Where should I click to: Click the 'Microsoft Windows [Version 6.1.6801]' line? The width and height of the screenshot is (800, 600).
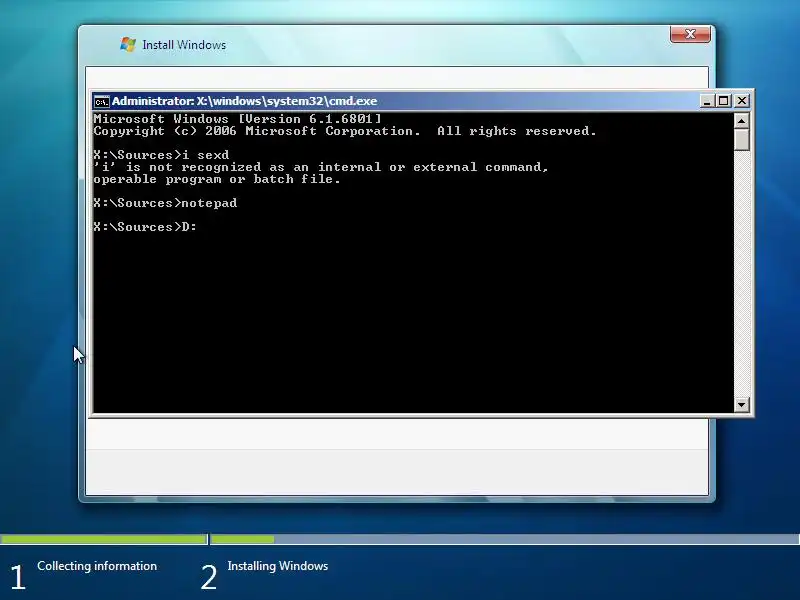click(x=237, y=119)
